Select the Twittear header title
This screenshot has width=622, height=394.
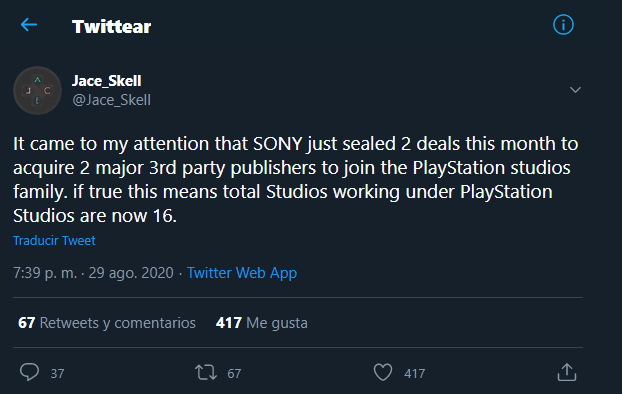click(111, 27)
